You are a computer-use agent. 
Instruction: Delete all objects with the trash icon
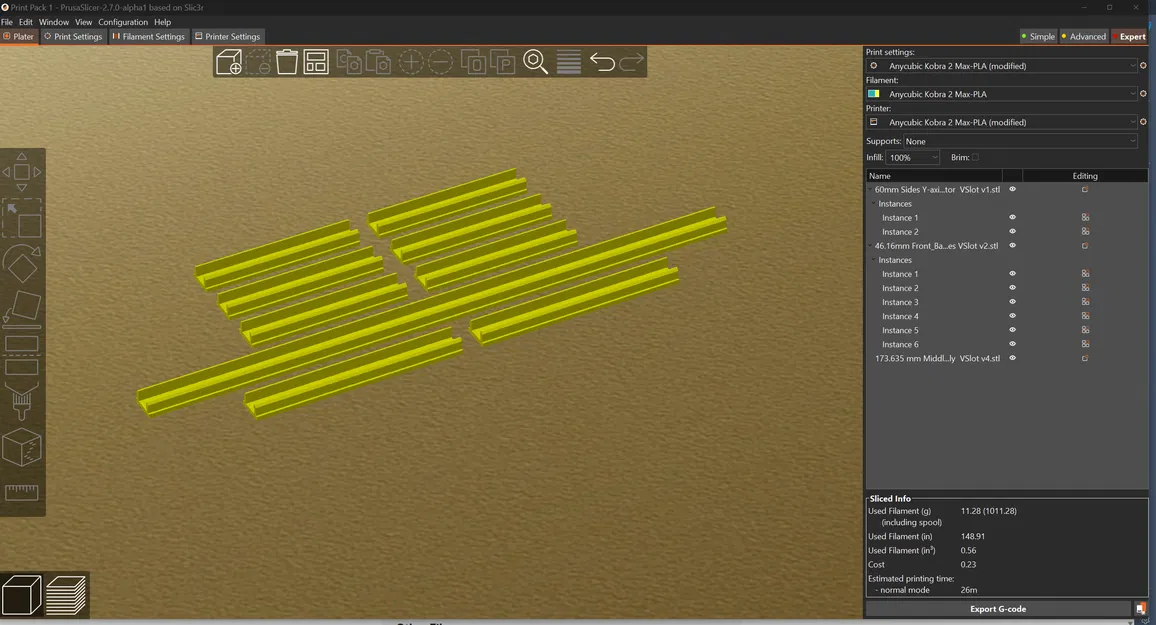287,62
